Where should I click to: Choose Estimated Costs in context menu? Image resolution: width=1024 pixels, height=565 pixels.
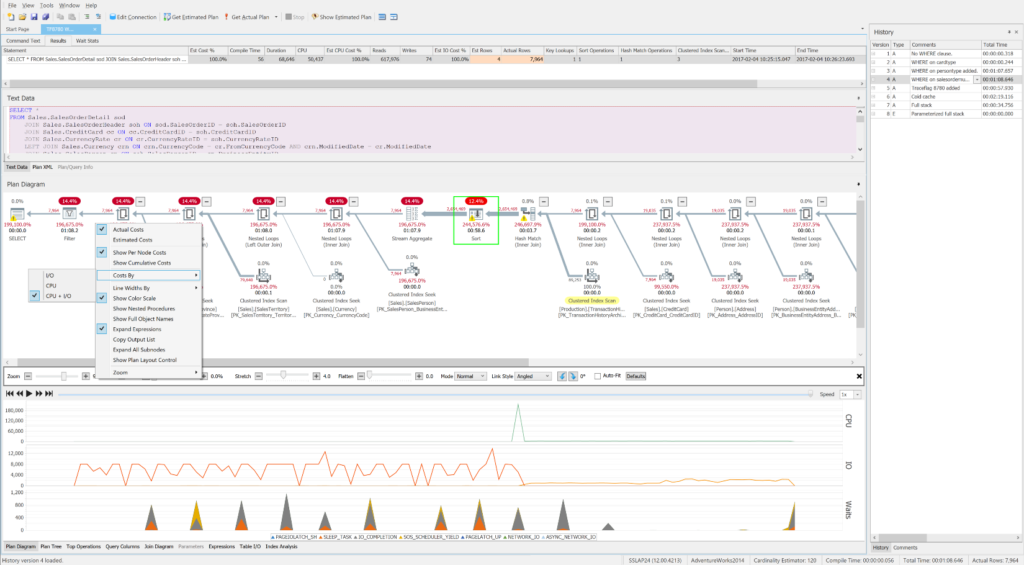[149, 240]
